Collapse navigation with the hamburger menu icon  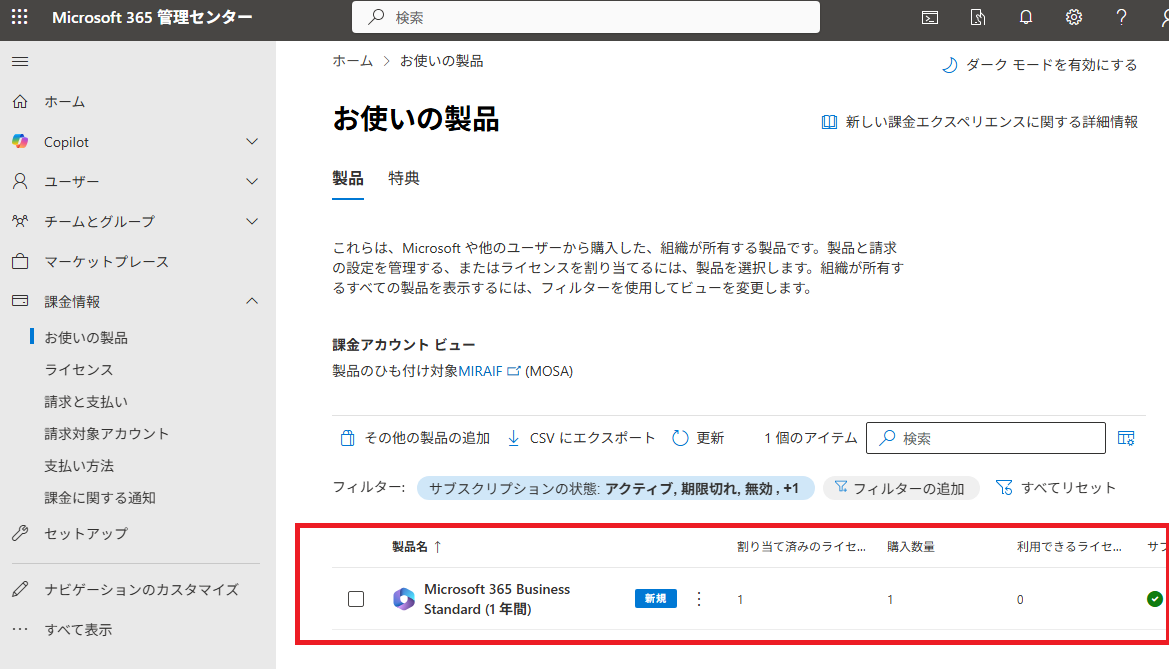[x=20, y=62]
